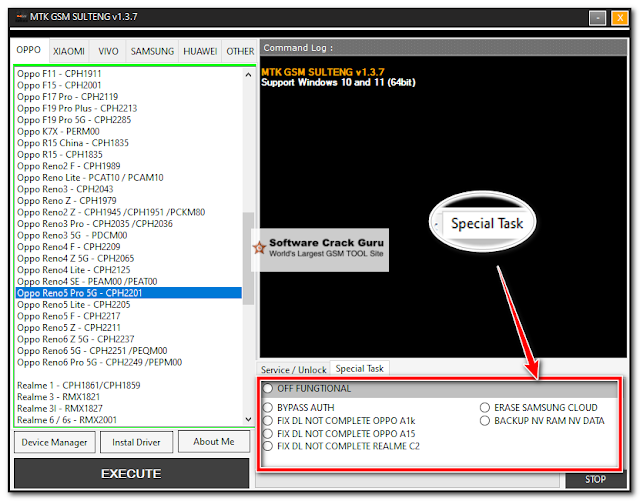The width and height of the screenshot is (640, 501).
Task: Select Oppo Reno2 Z - CPH1945 entry
Action: (129, 212)
